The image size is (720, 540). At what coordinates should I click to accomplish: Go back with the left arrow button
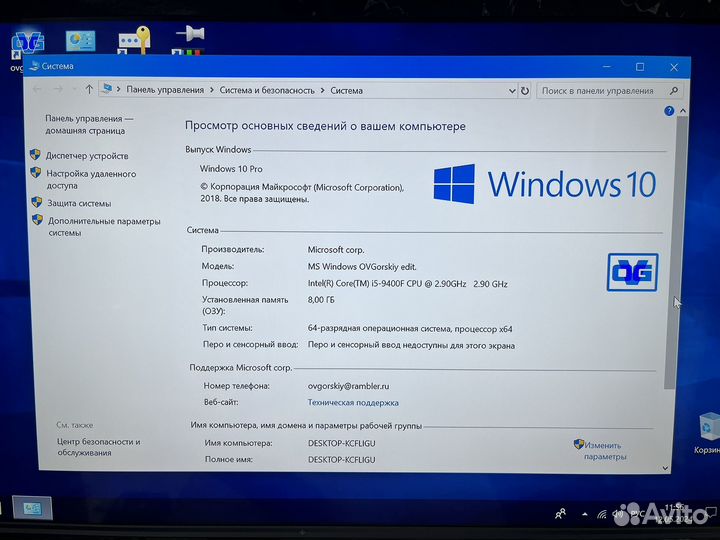pos(37,90)
